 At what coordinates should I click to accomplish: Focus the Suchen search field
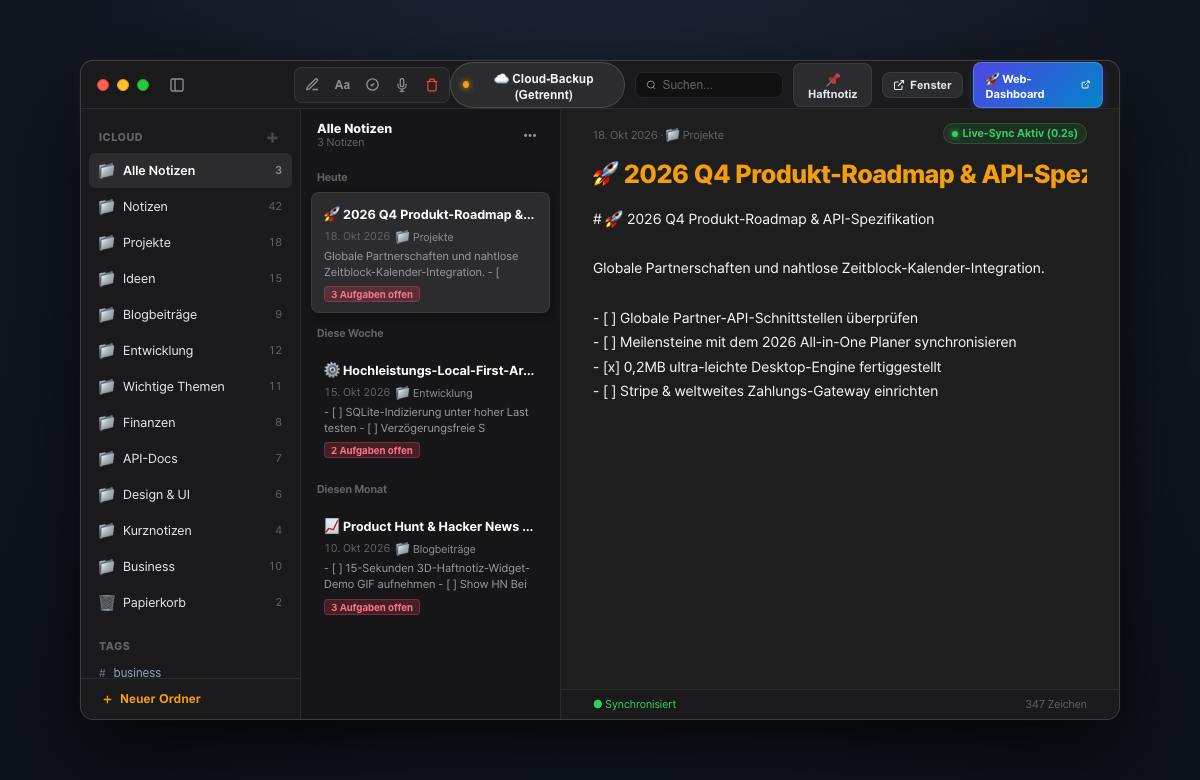coord(709,85)
